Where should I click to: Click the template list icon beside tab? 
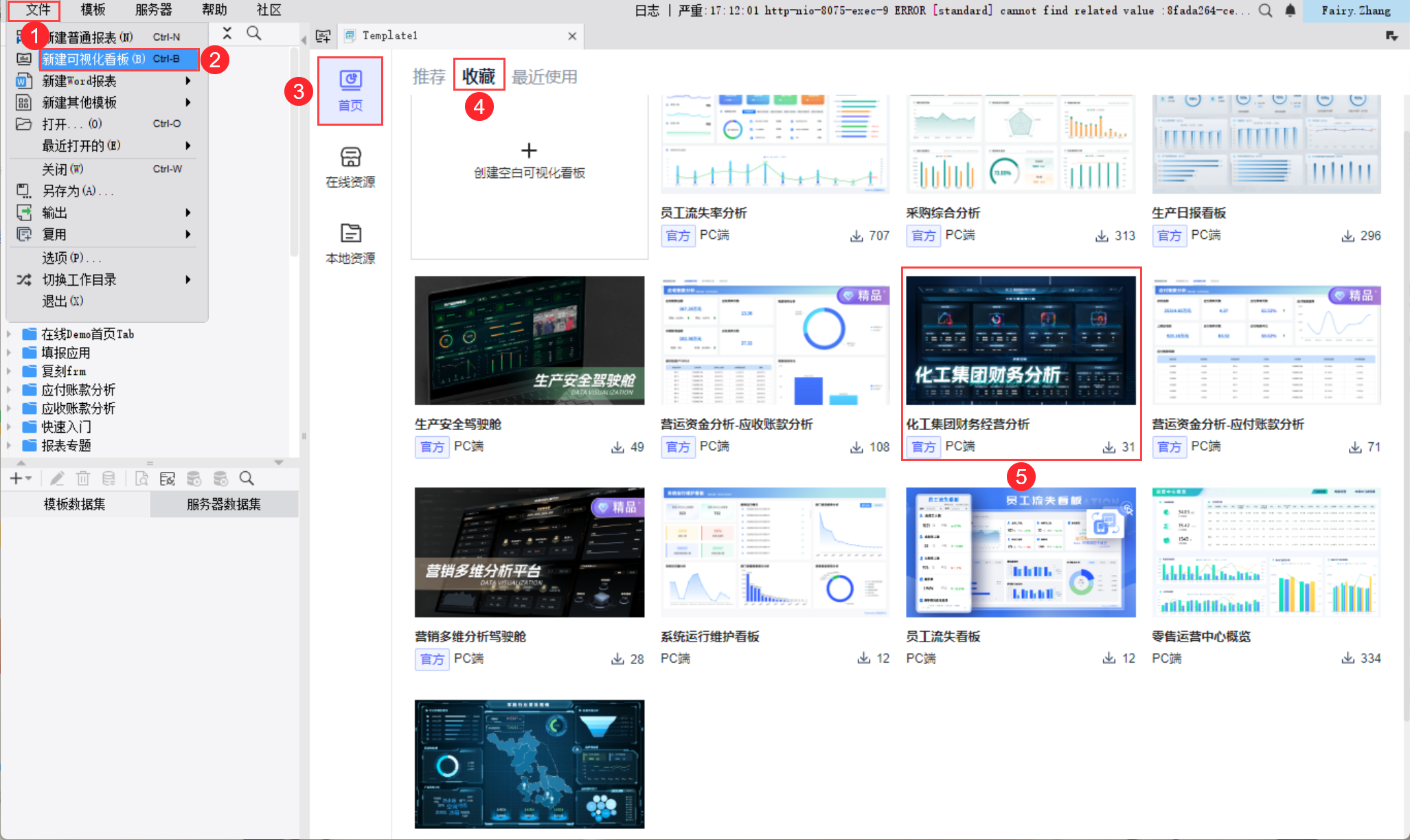[323, 36]
